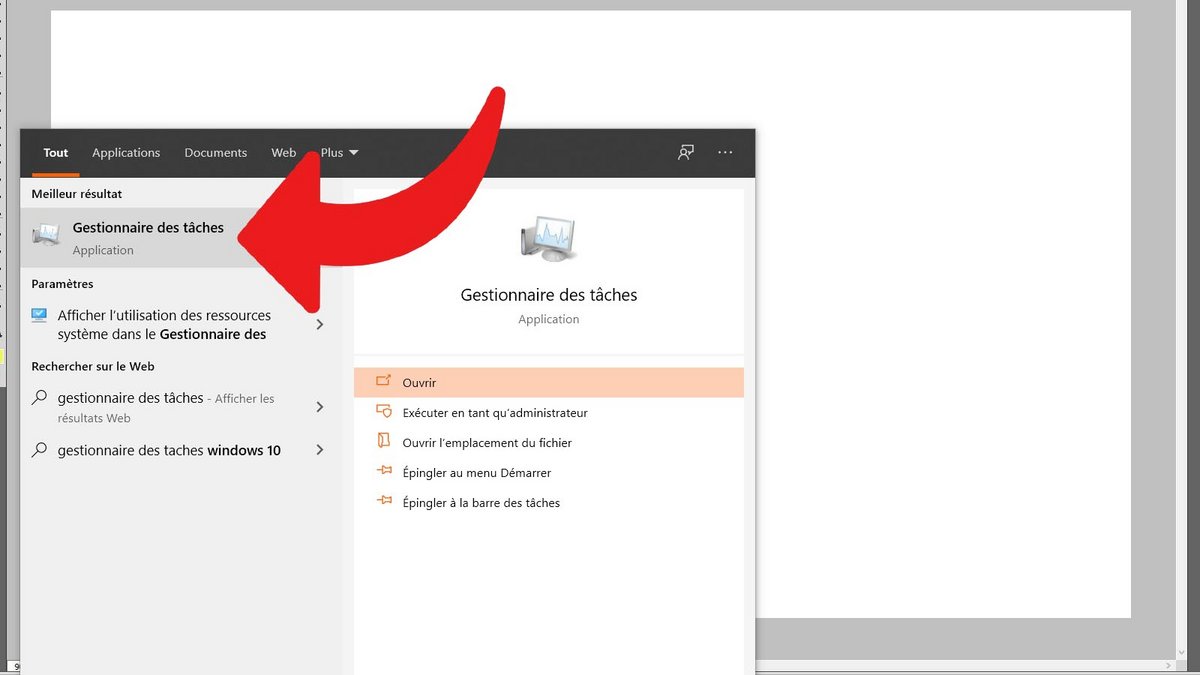Select Épingler au menu Démarrer
The height and width of the screenshot is (675, 1200).
pyautogui.click(x=549, y=472)
